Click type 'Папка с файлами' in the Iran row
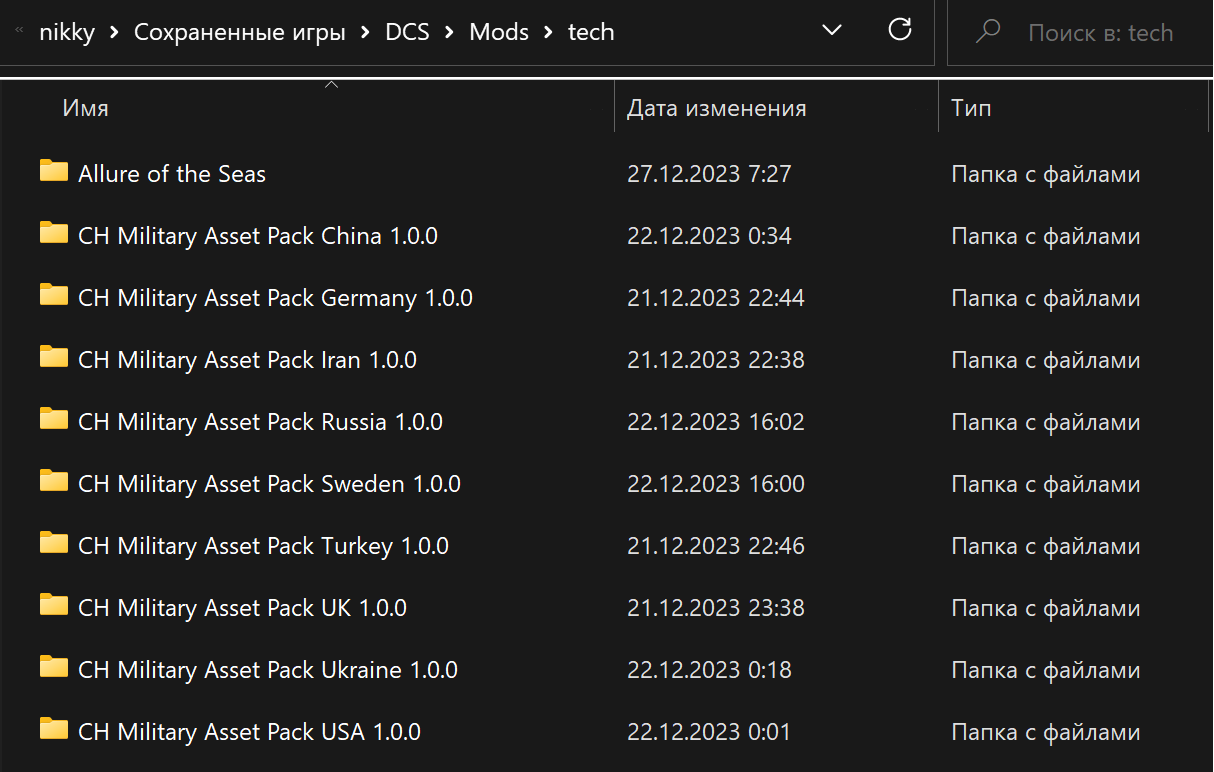Image resolution: width=1214 pixels, height=772 pixels. click(x=1046, y=360)
